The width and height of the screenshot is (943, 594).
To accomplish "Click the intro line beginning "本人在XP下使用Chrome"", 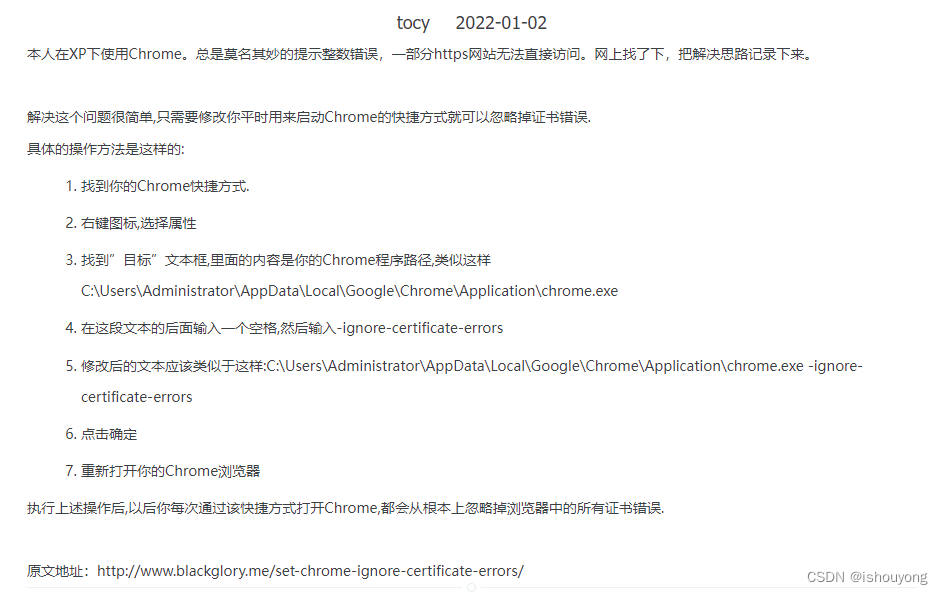I will 419,54.
